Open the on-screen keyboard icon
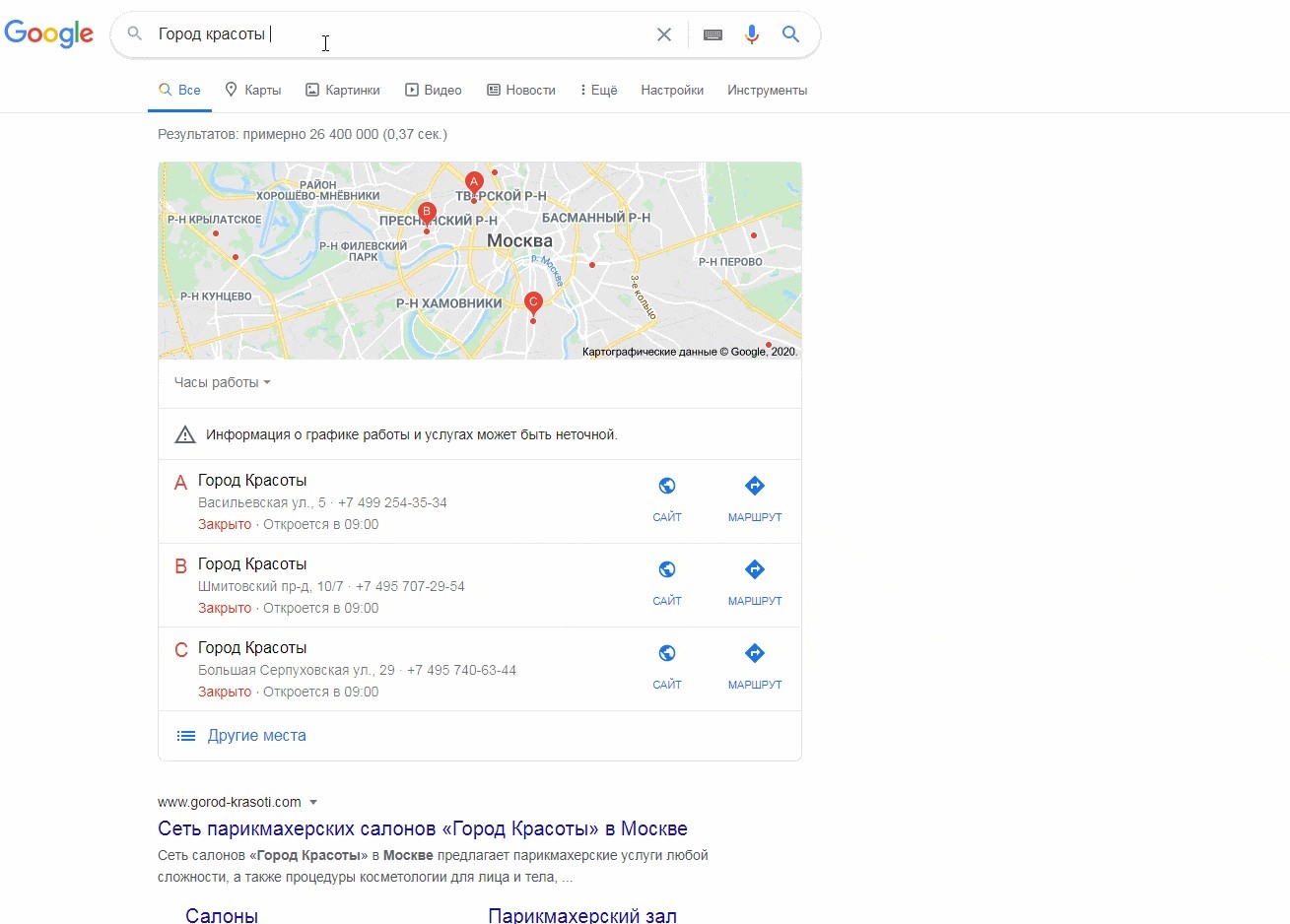This screenshot has height=924, width=1290. tap(713, 34)
